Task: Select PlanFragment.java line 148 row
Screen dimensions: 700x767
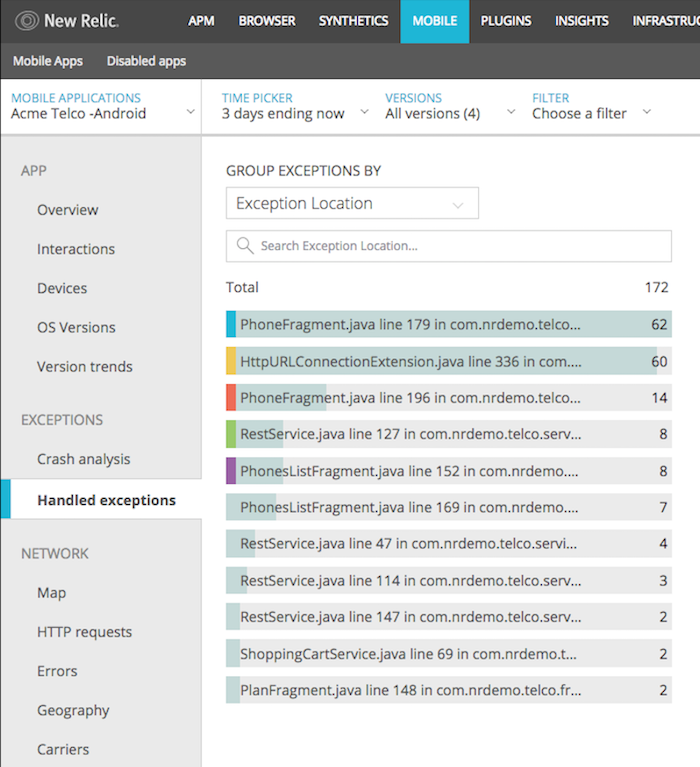Action: tap(449, 690)
